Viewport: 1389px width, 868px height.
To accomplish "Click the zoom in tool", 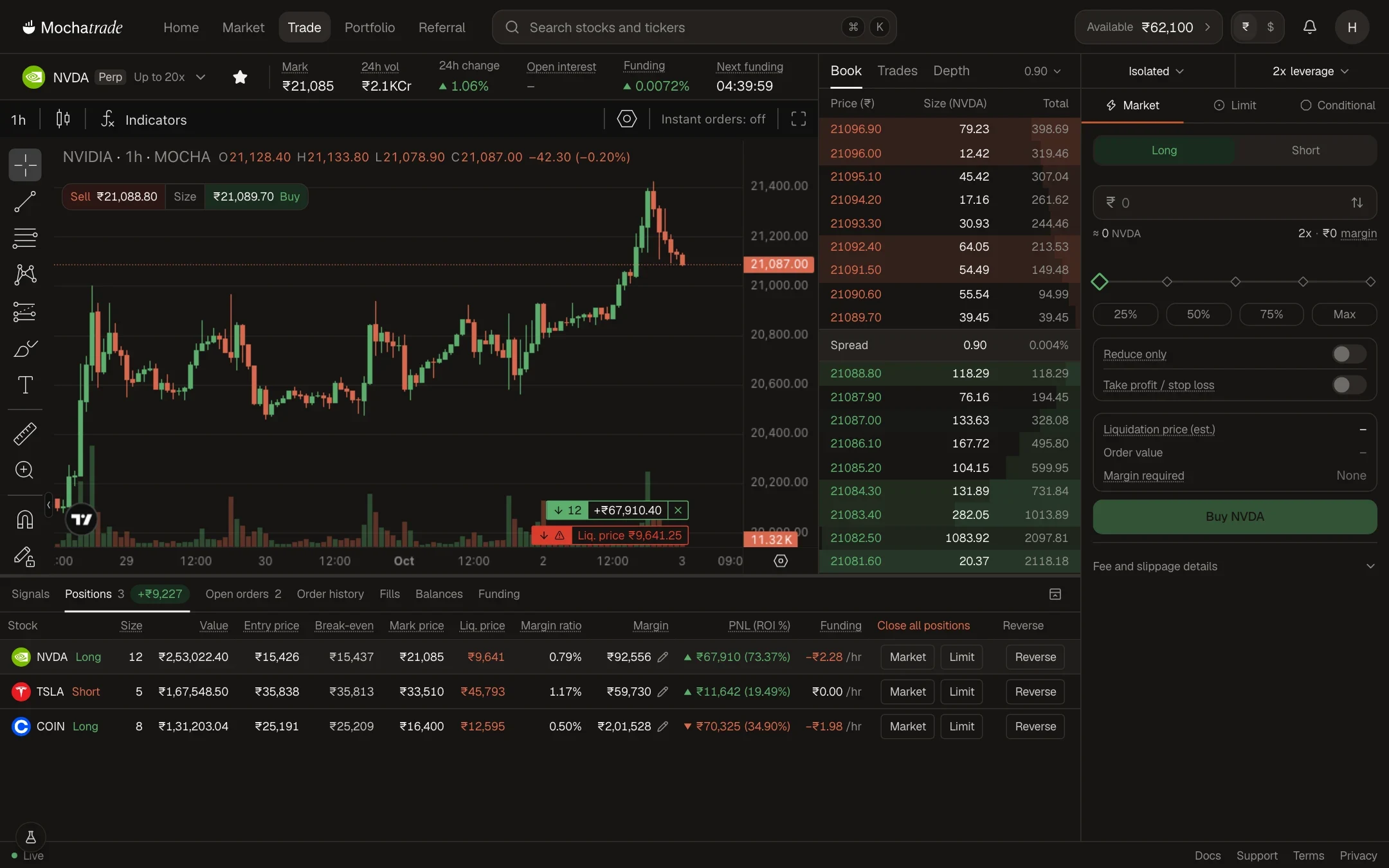I will tap(25, 470).
